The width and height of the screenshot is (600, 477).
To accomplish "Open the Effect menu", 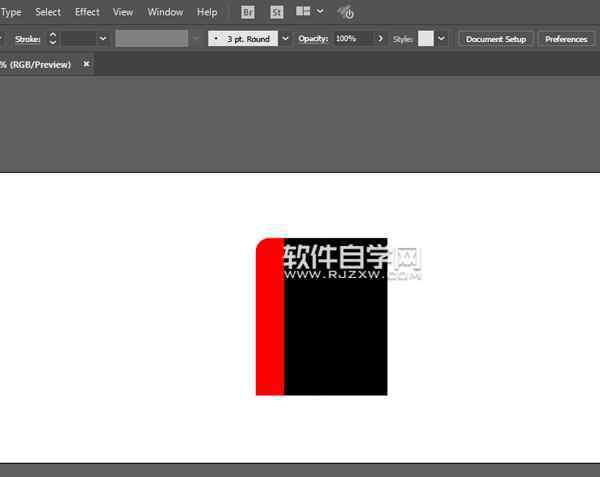I will [87, 12].
